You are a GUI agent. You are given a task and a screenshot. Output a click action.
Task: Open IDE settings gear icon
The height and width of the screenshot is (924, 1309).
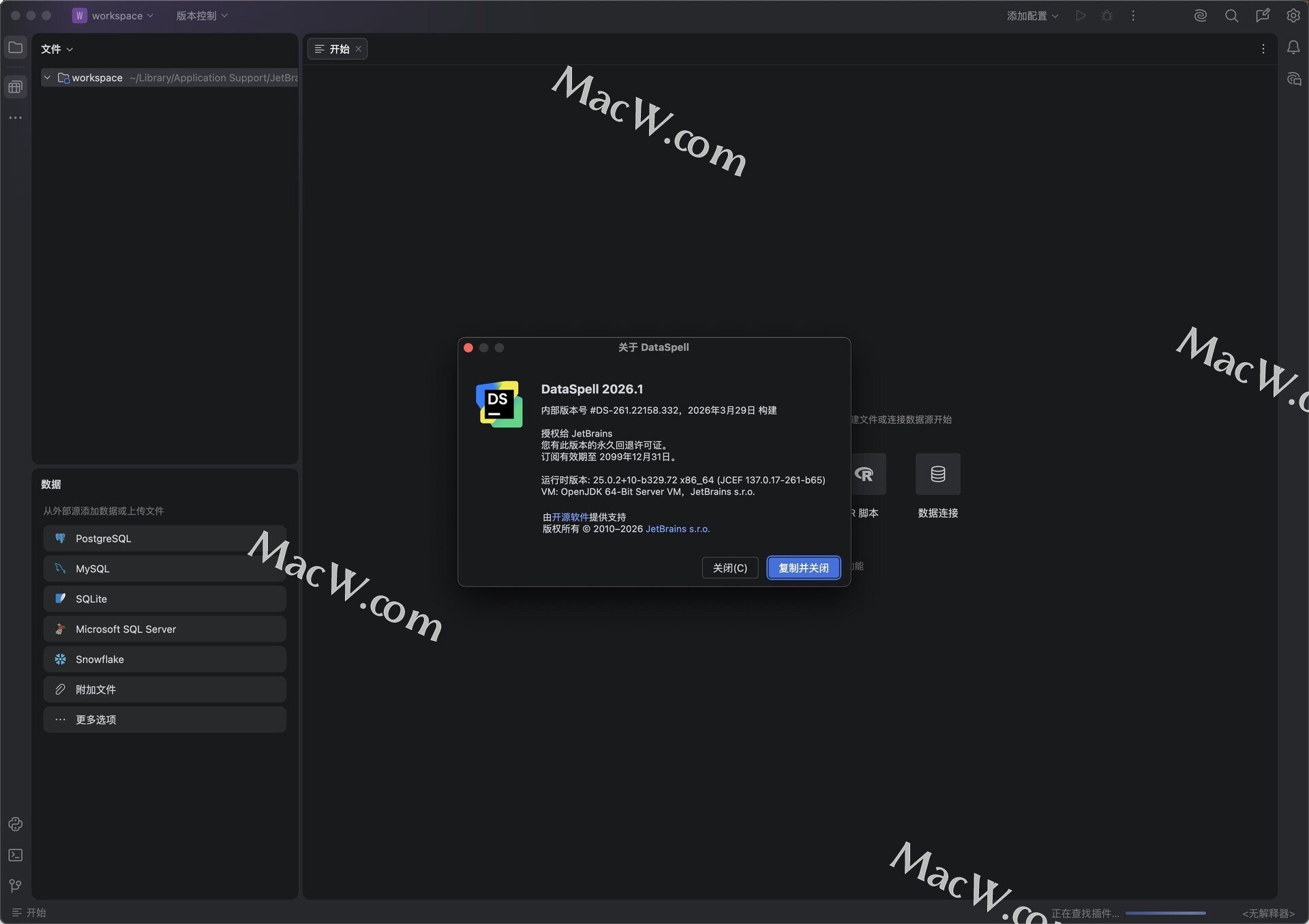click(x=1293, y=16)
